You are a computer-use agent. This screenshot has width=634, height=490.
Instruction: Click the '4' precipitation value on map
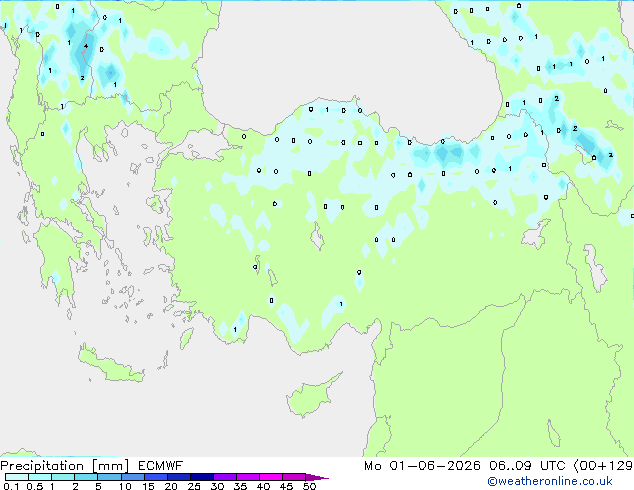coord(86,46)
